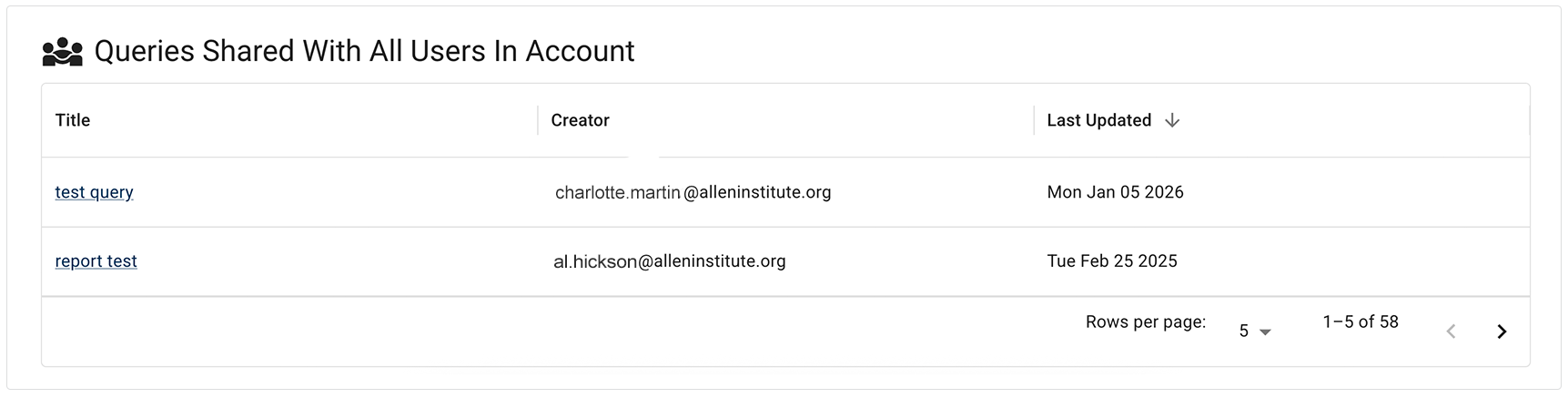
Task: Go to the next page of queries
Action: (x=1502, y=332)
